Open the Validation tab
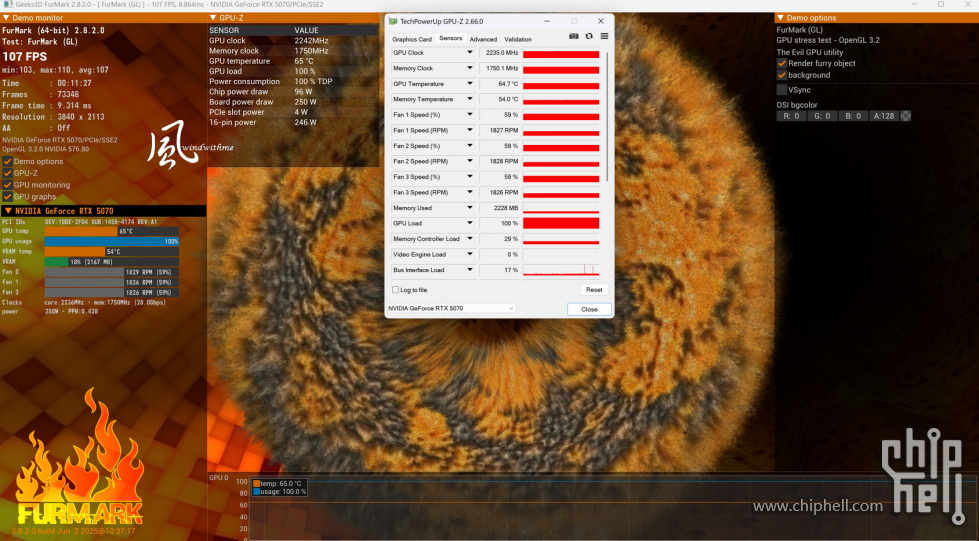979x541 pixels. coord(518,39)
